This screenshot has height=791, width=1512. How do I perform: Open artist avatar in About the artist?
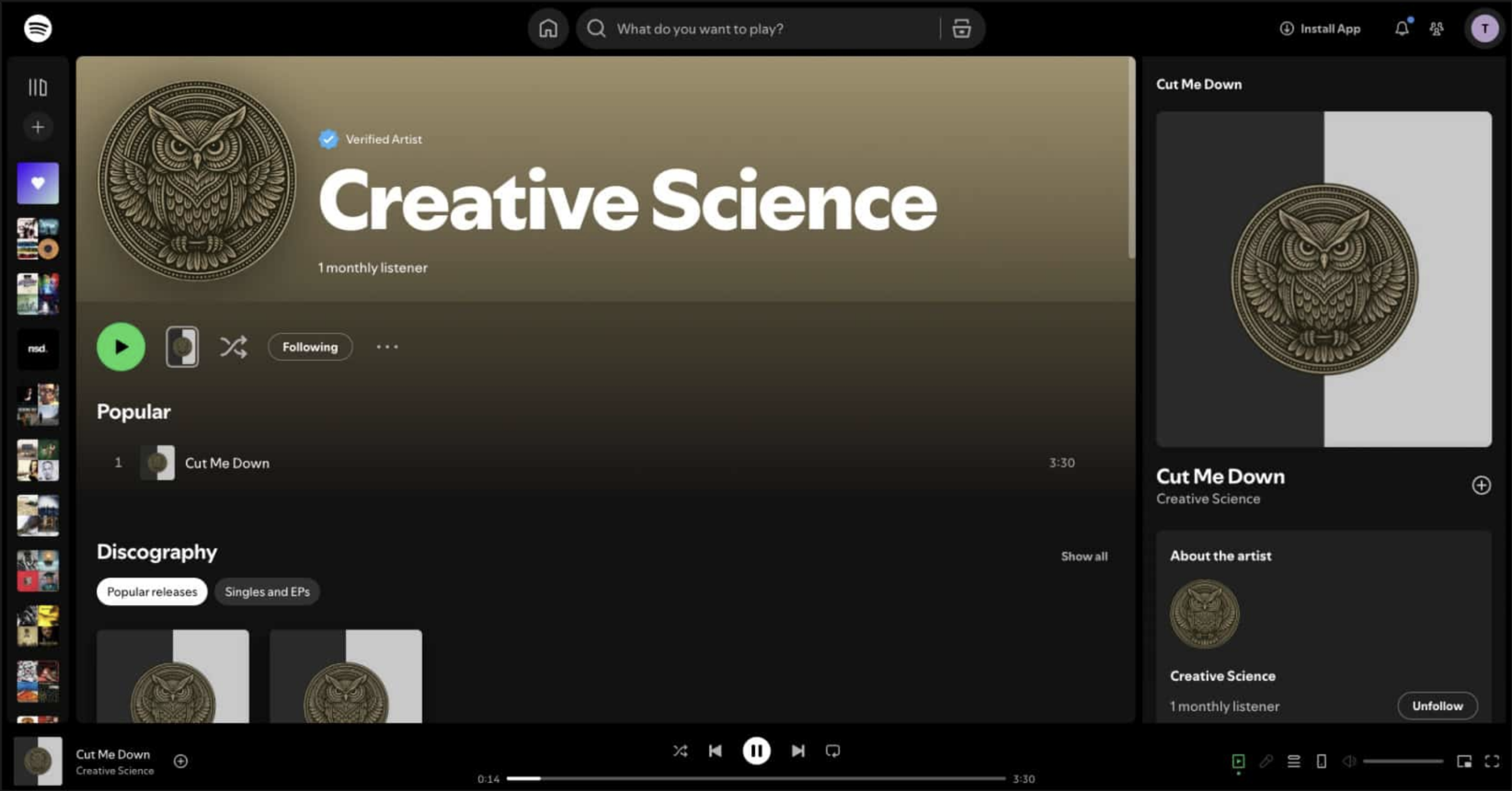point(1205,614)
